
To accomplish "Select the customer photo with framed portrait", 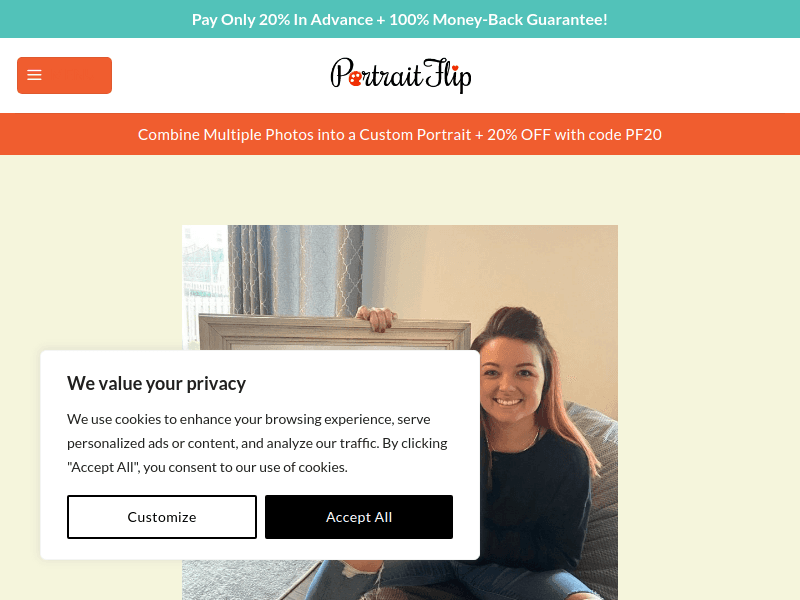I will tap(400, 412).
